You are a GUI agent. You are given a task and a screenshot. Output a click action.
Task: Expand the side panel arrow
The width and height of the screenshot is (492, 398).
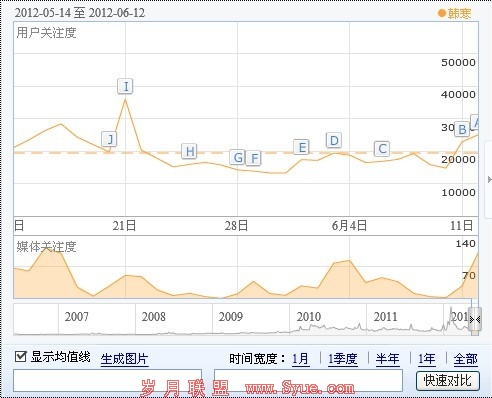click(489, 180)
